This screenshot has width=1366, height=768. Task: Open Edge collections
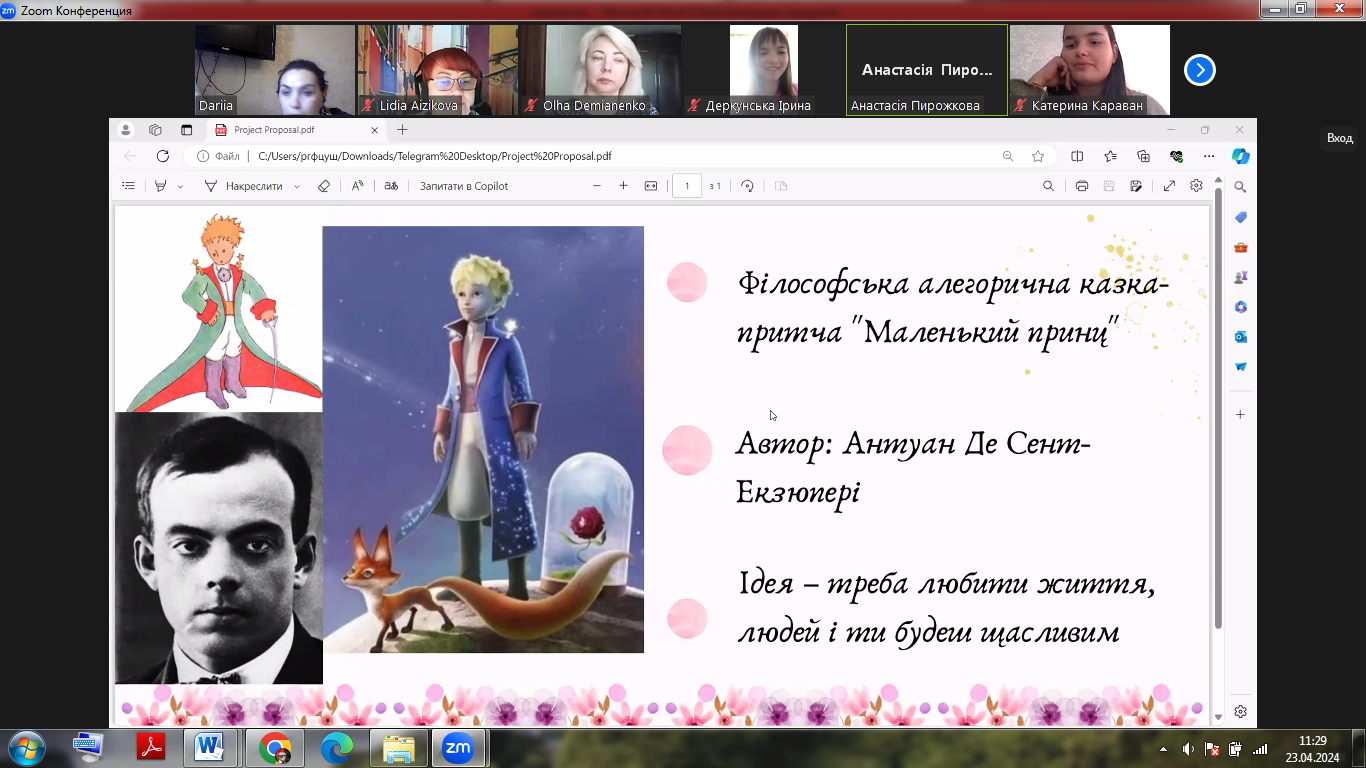click(1143, 156)
